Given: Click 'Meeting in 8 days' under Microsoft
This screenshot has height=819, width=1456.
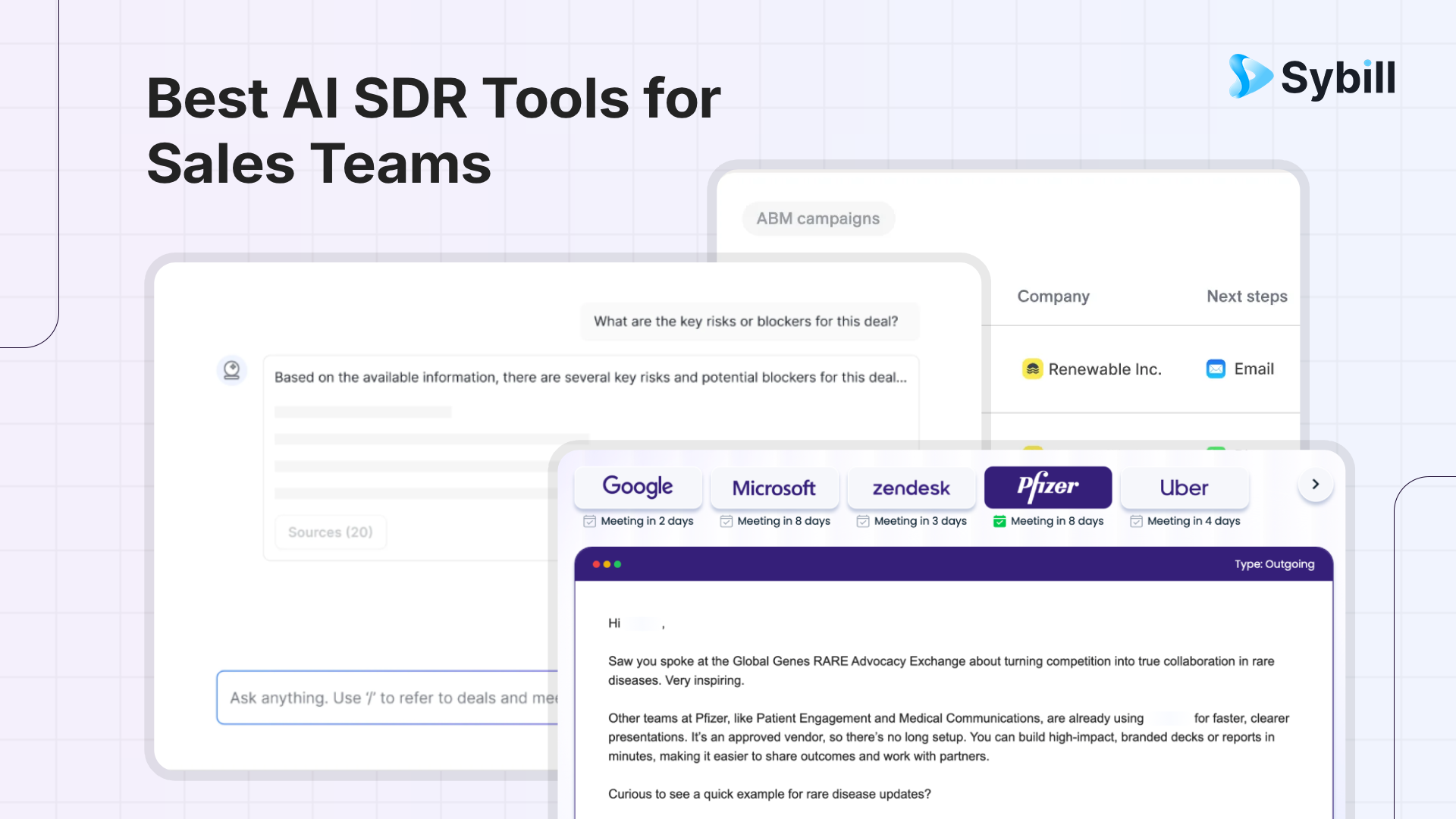Looking at the screenshot, I should click(x=783, y=521).
